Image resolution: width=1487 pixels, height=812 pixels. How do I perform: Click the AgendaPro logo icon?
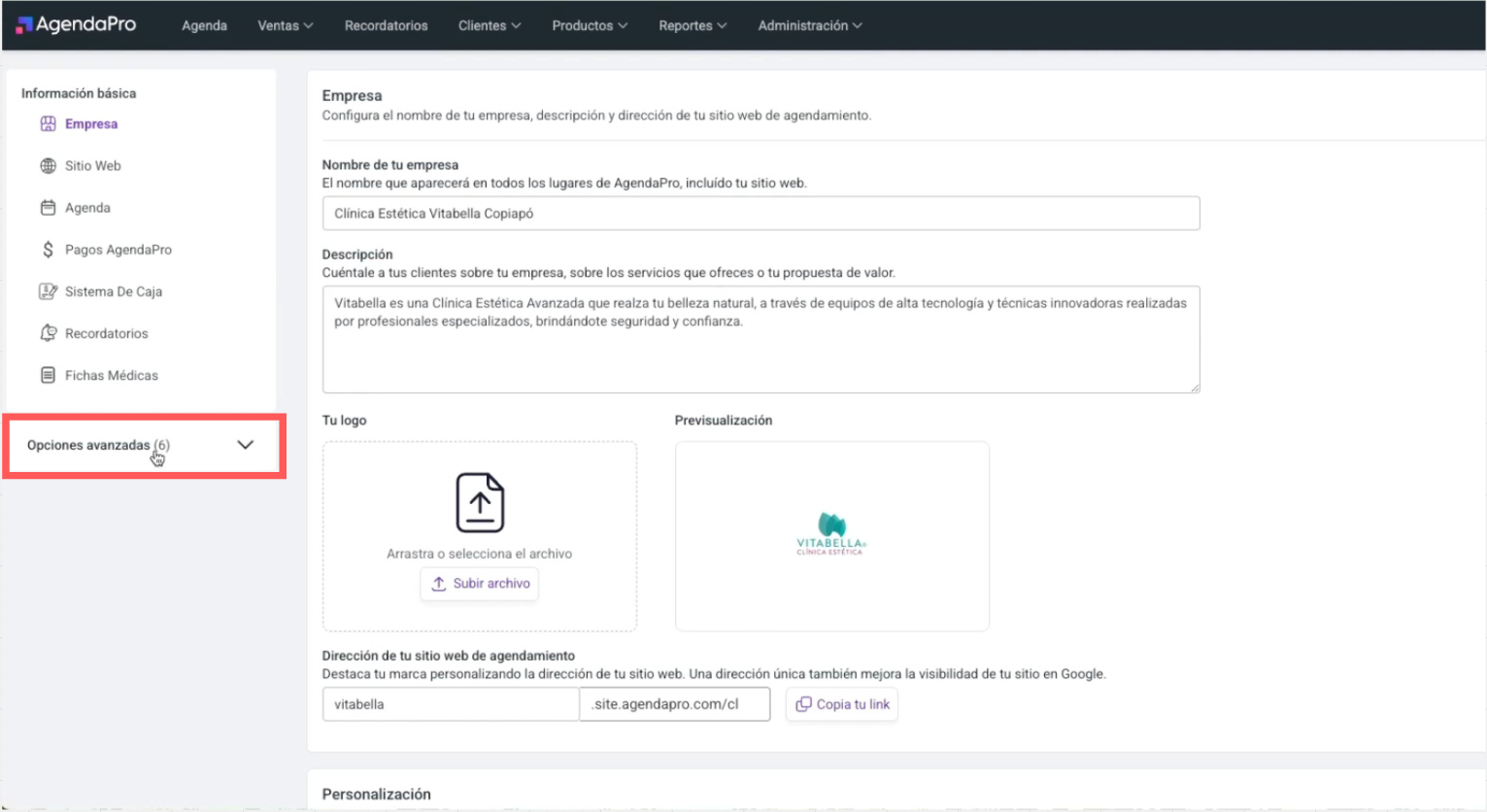[24, 25]
